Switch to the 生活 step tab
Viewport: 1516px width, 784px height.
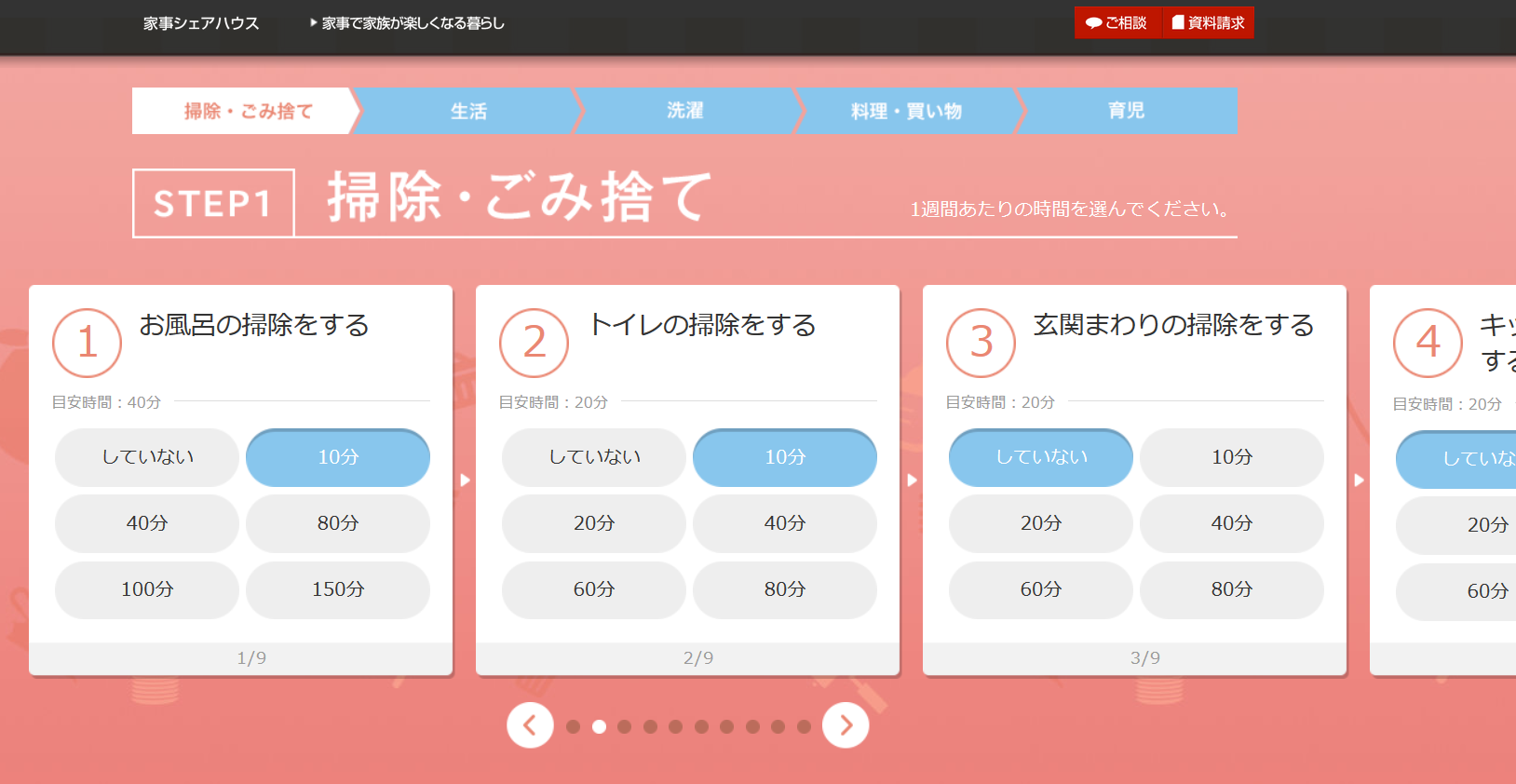point(468,111)
